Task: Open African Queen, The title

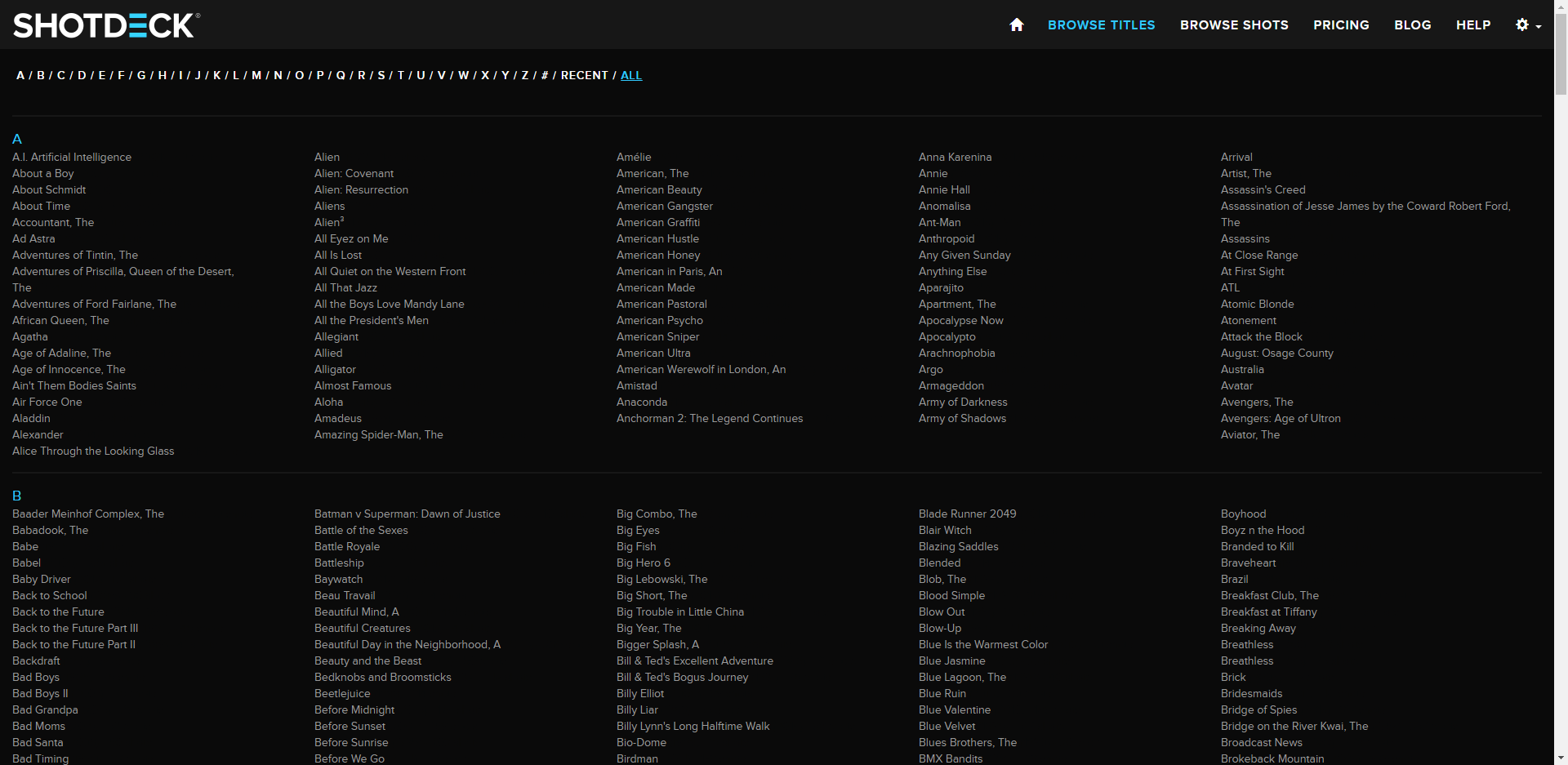Action: (x=60, y=320)
